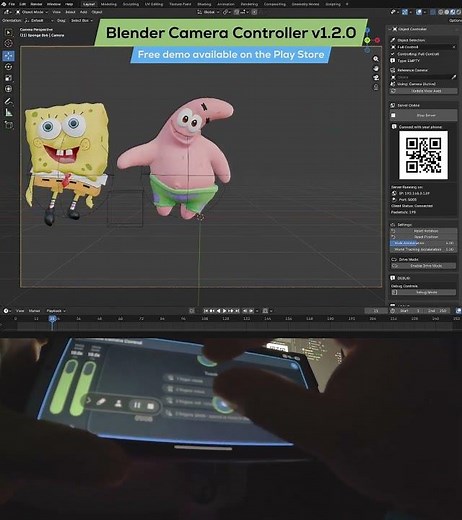
Task: Open the viewport Object menu
Action: [x=97, y=12]
